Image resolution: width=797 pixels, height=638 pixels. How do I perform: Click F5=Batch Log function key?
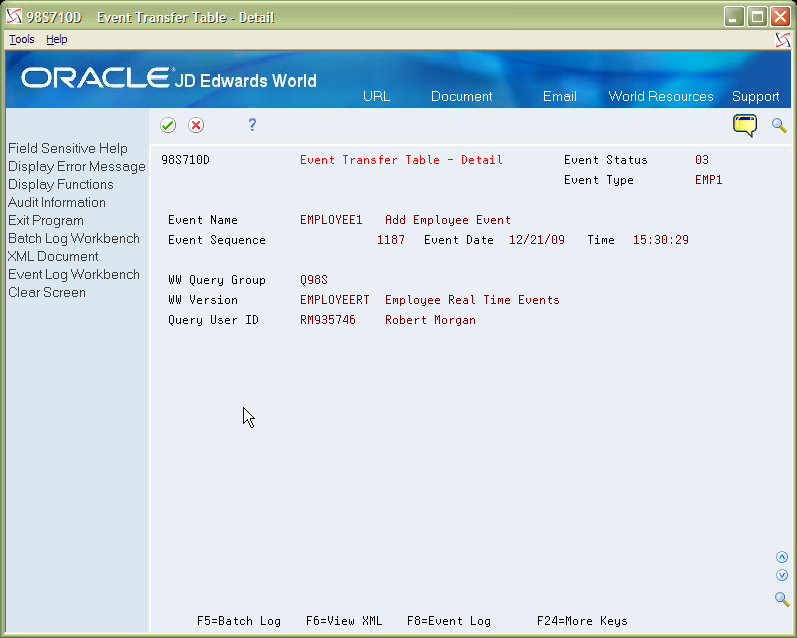pyautogui.click(x=239, y=621)
